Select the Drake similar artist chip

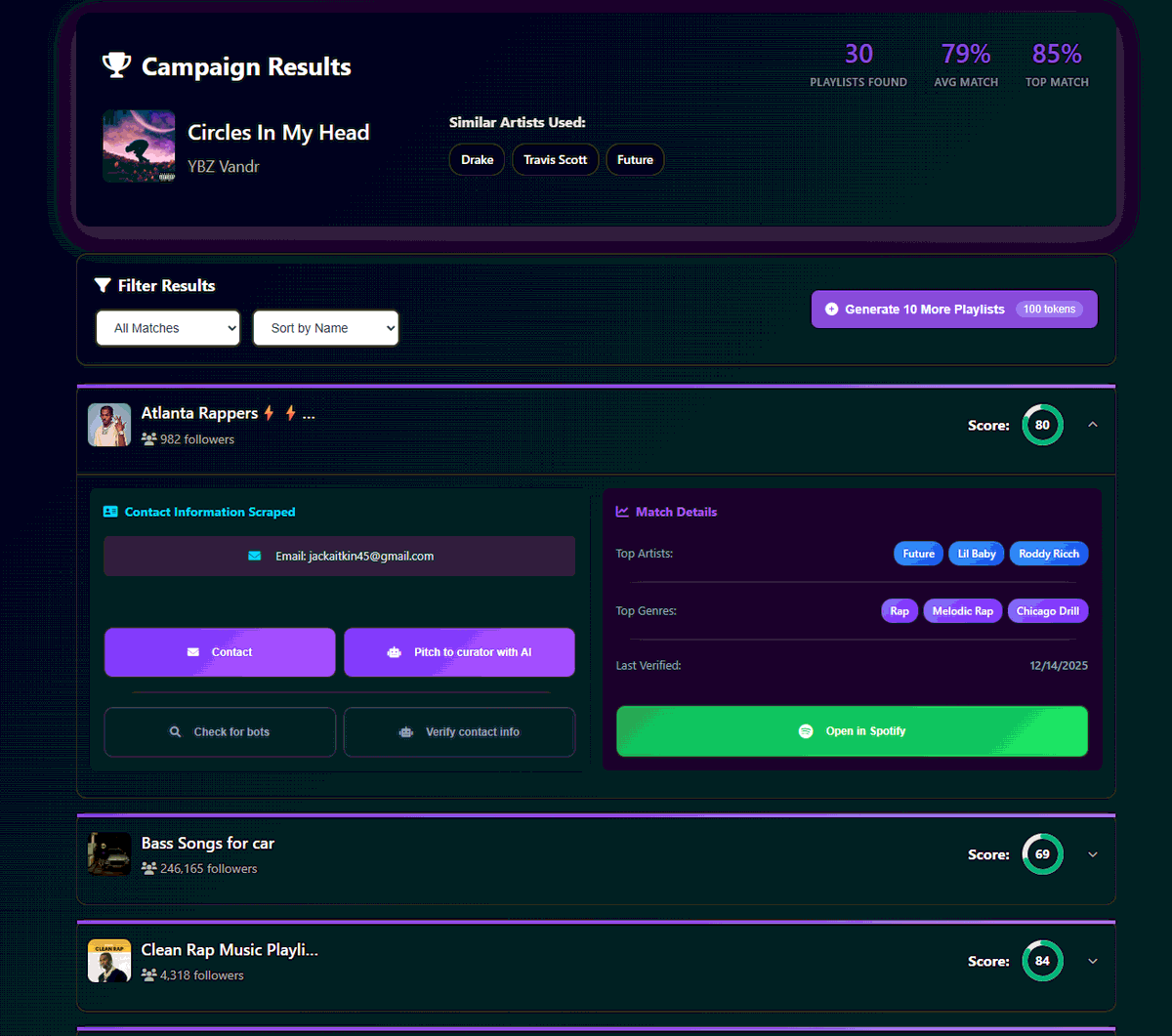(x=477, y=159)
